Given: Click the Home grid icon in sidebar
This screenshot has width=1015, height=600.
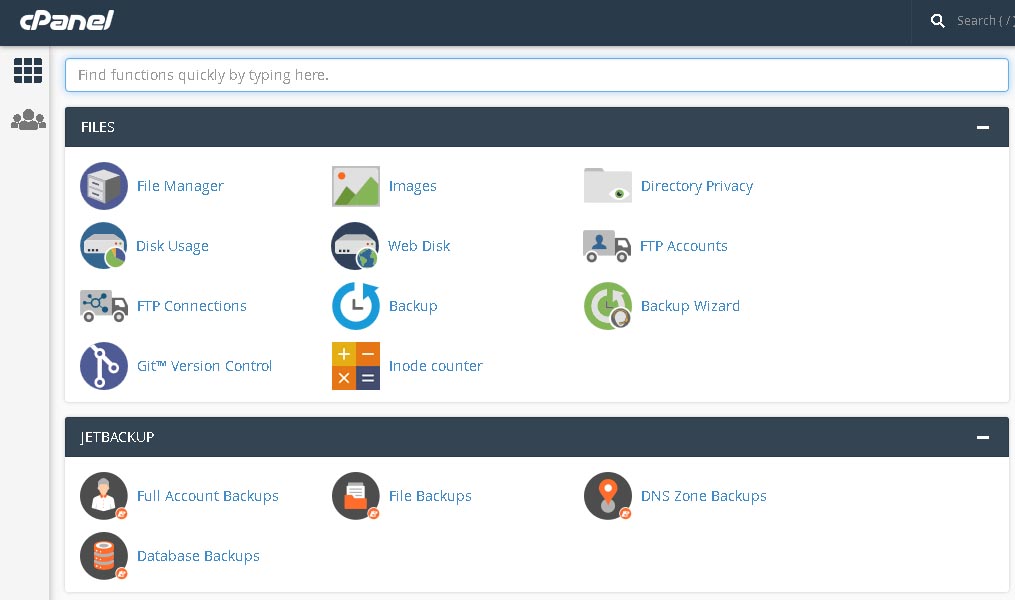Looking at the screenshot, I should [x=28, y=71].
